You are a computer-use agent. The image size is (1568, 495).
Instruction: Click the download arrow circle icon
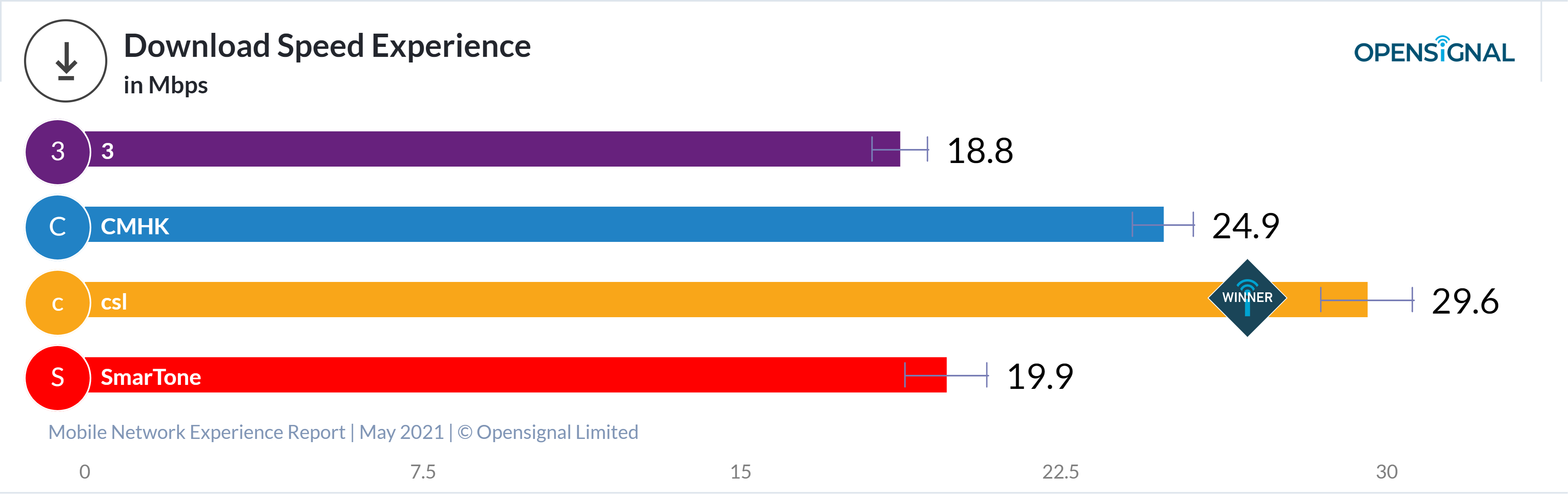tap(66, 61)
